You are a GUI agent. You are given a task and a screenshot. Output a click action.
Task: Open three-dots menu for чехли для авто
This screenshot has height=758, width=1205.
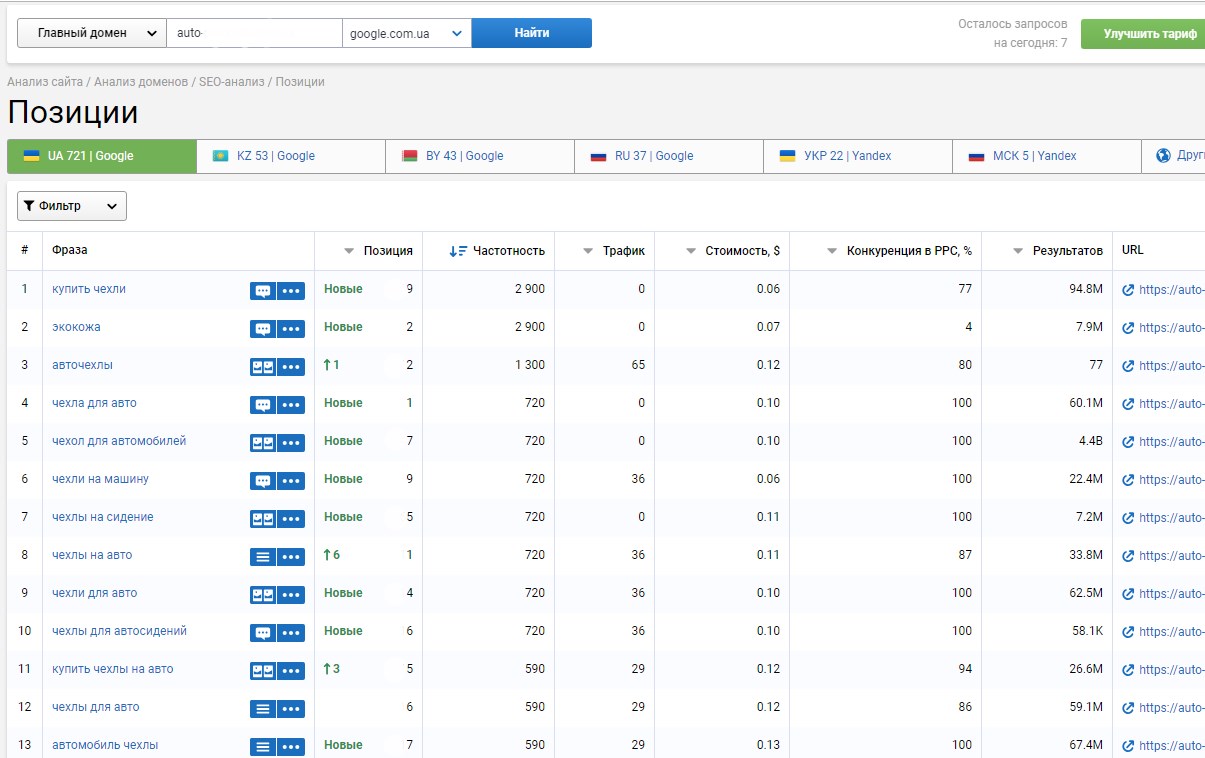pos(291,595)
